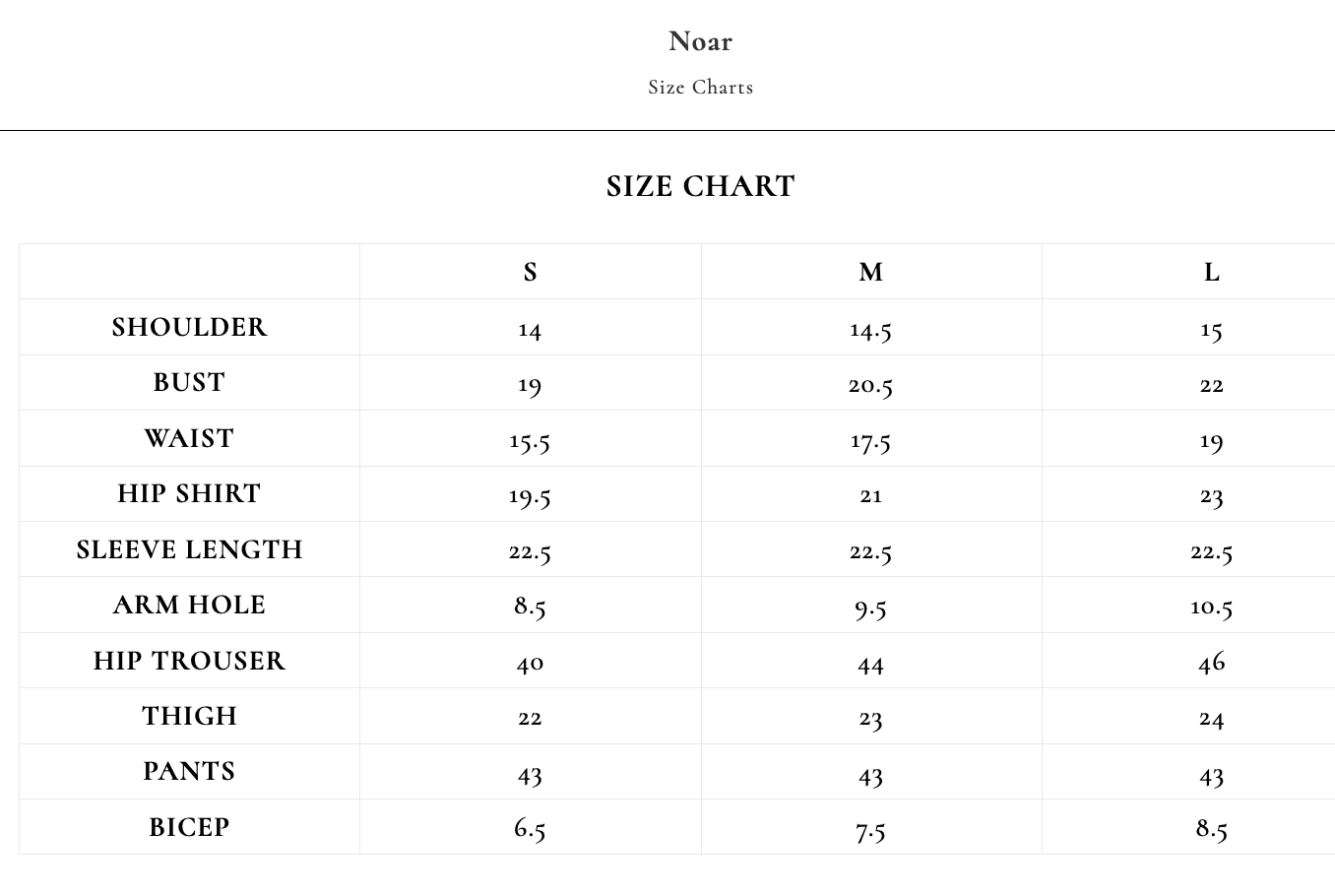Click the HIP SHIRT row label

189,493
